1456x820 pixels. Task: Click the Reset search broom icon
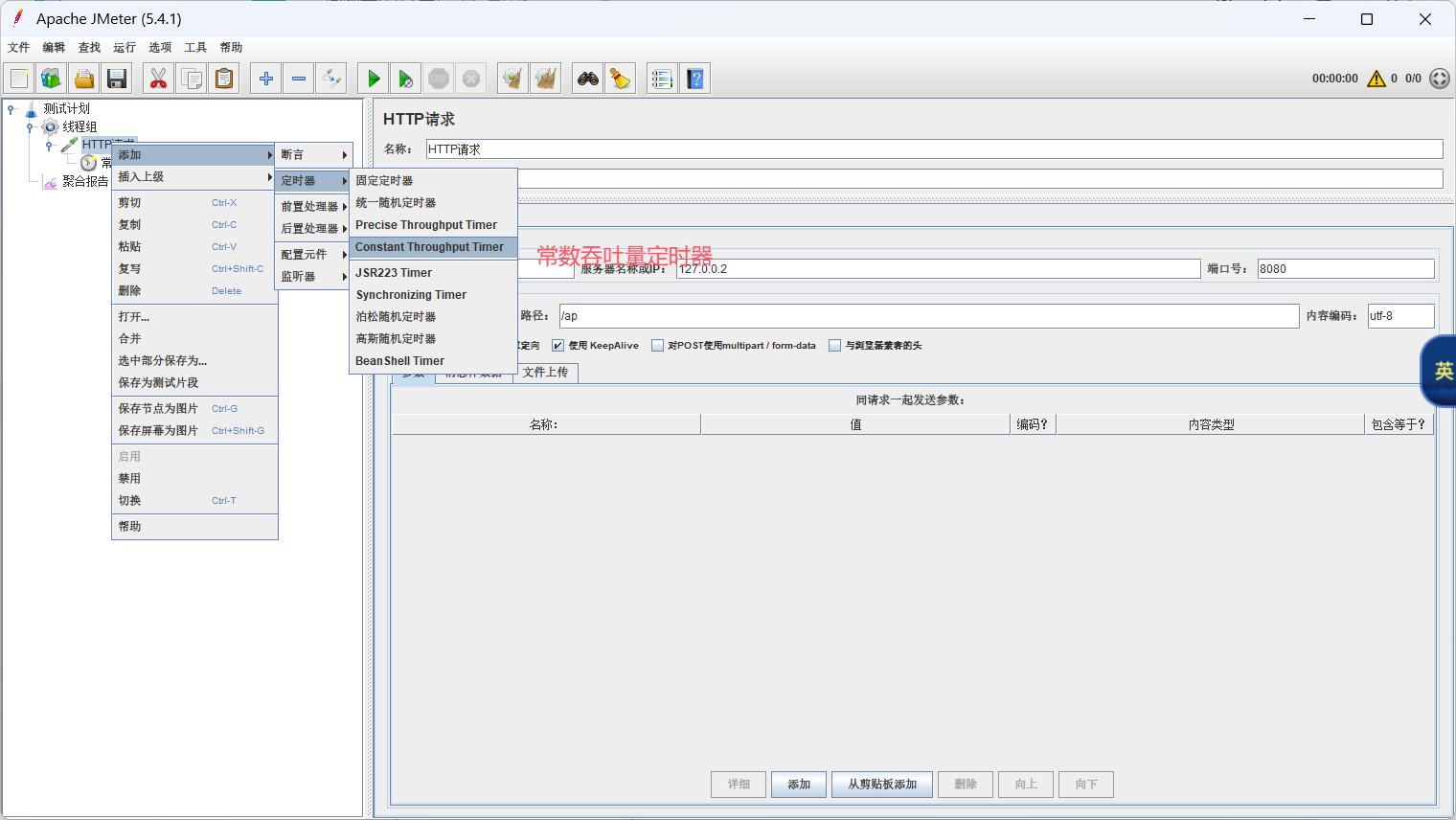pyautogui.click(x=621, y=79)
